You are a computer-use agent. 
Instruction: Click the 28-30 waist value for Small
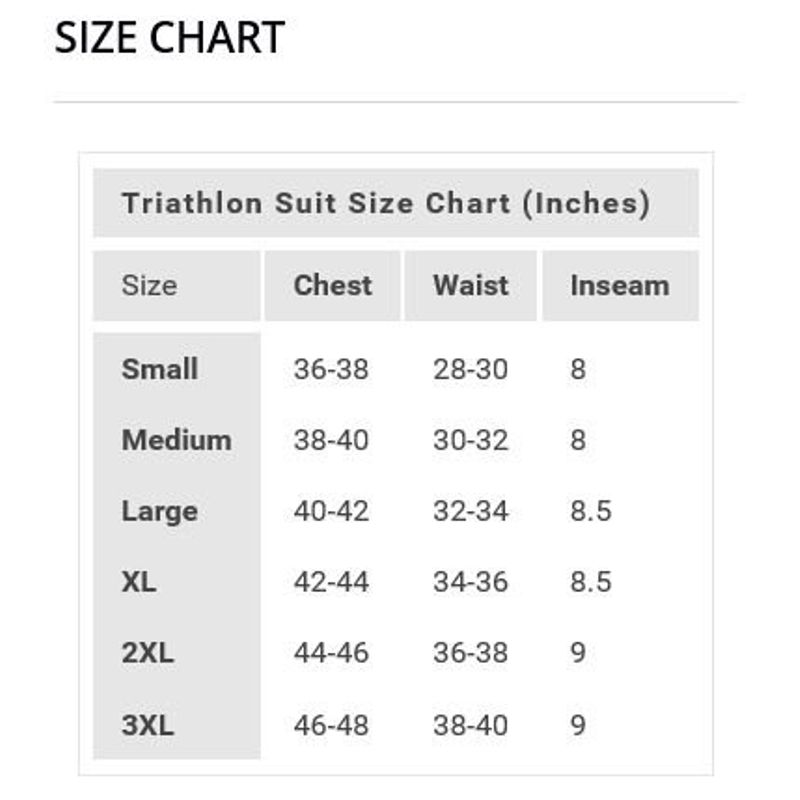471,369
